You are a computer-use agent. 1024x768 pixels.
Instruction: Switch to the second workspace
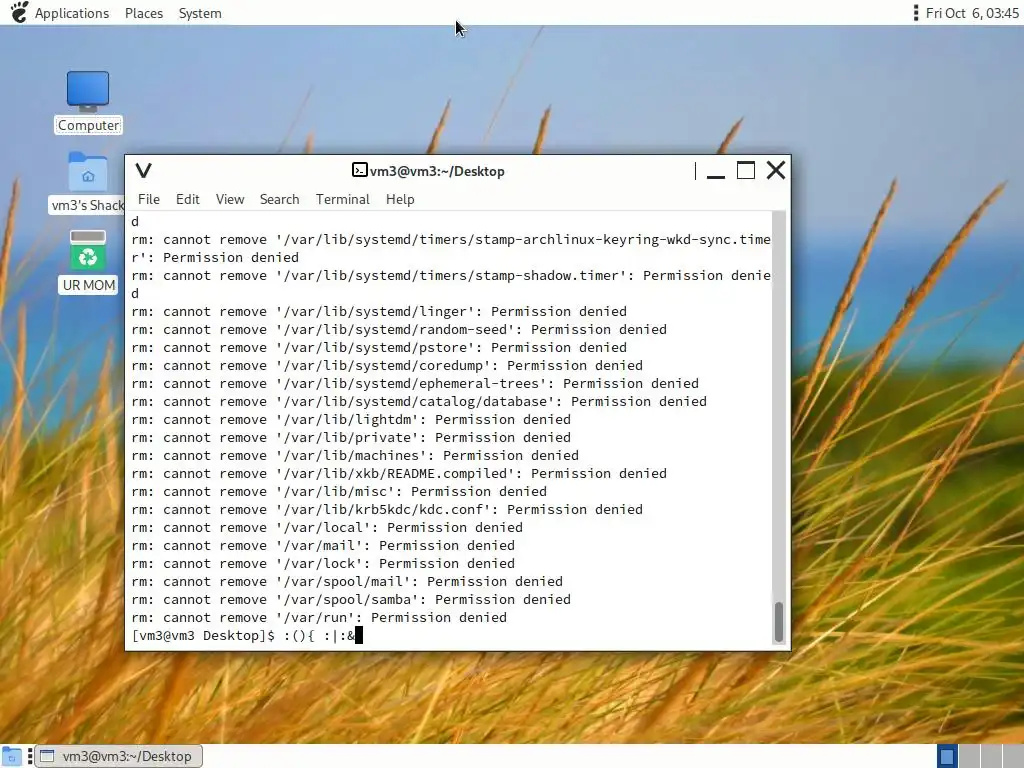click(969, 756)
